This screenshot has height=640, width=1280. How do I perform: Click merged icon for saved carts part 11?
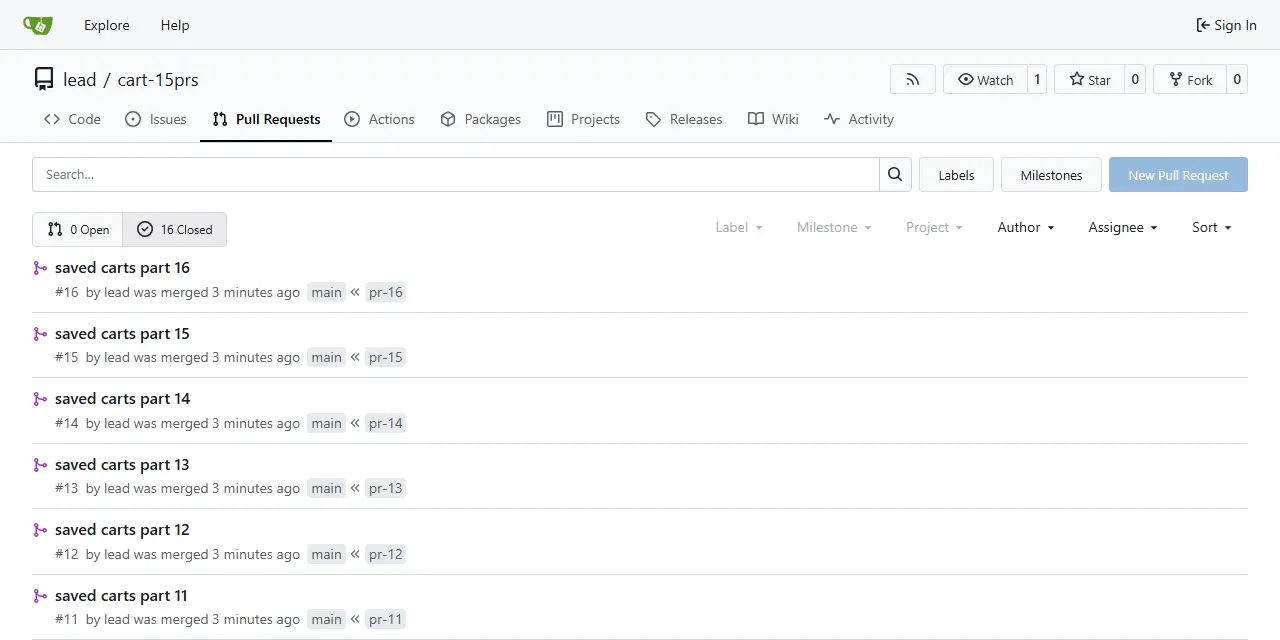coord(40,596)
